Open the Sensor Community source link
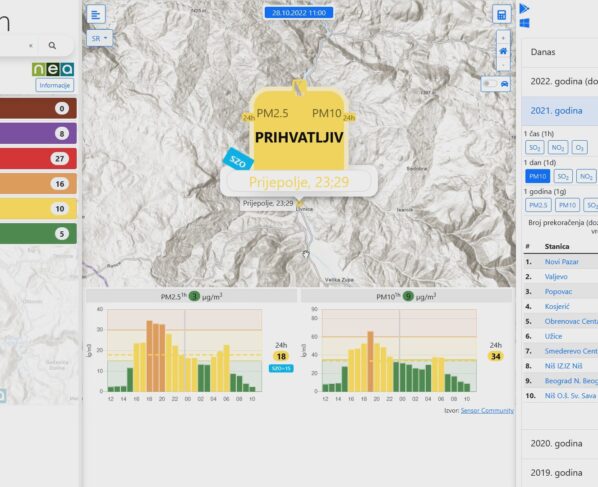598x487 pixels. point(487,411)
